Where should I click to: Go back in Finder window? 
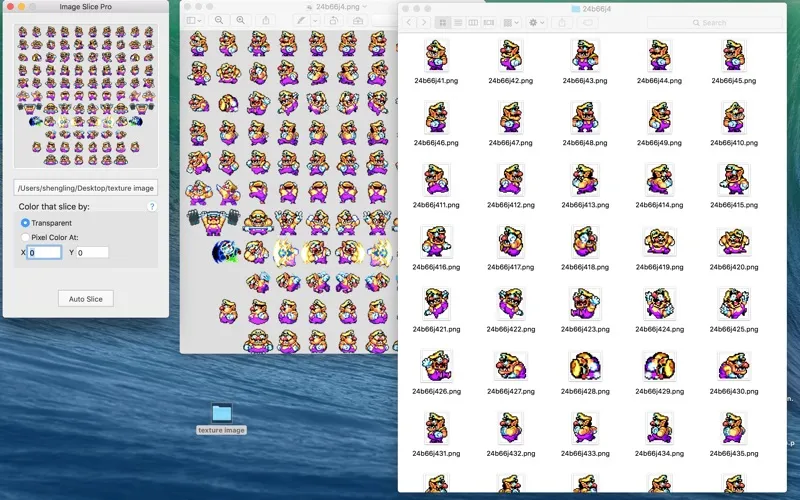pyautogui.click(x=409, y=22)
